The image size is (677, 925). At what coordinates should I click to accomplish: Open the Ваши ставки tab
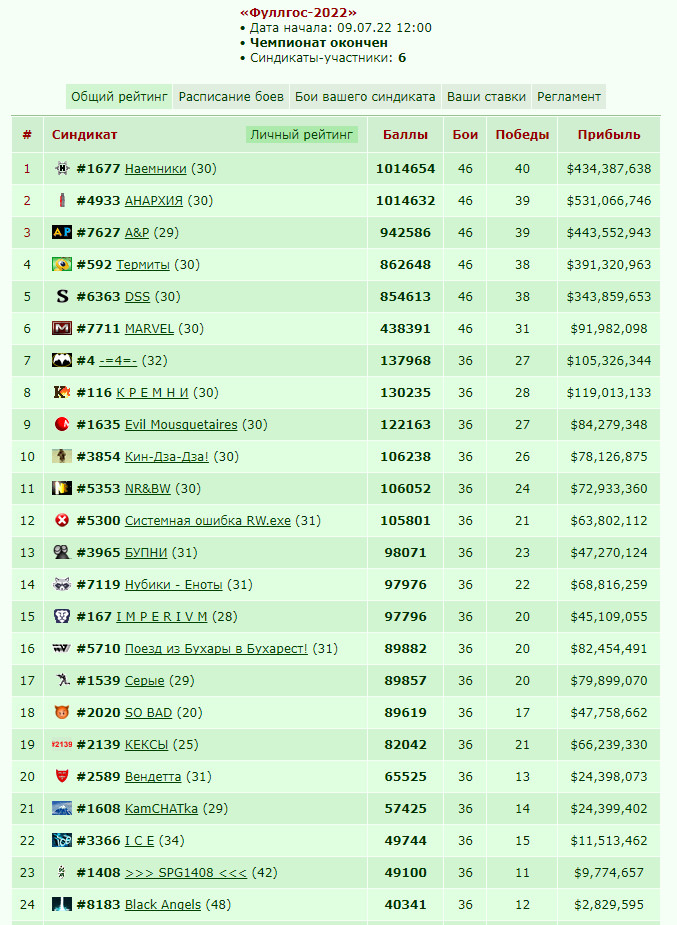(x=487, y=97)
